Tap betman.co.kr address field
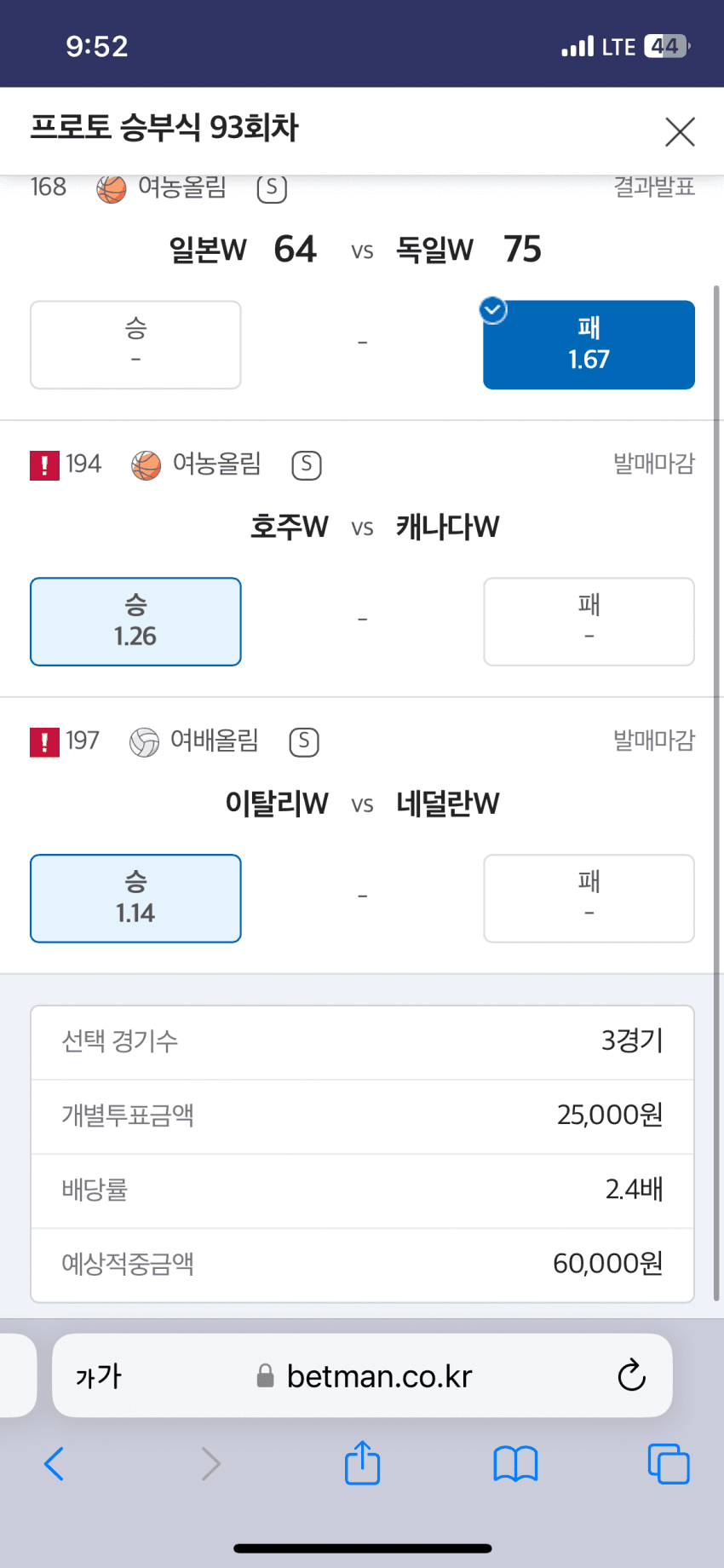 click(x=379, y=1375)
